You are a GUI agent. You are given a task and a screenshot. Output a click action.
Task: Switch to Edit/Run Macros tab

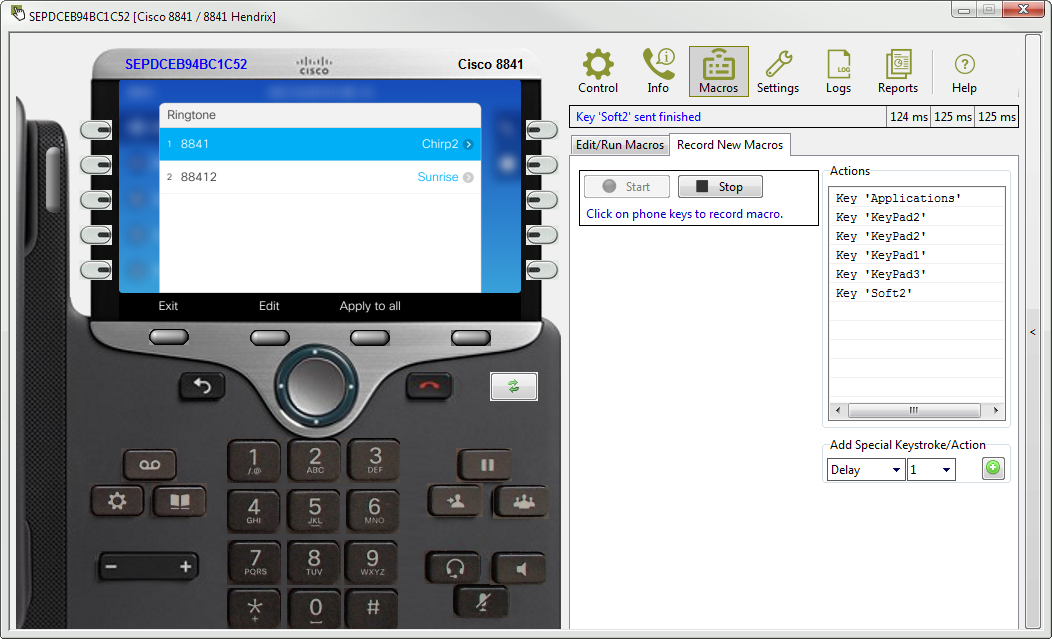point(620,145)
